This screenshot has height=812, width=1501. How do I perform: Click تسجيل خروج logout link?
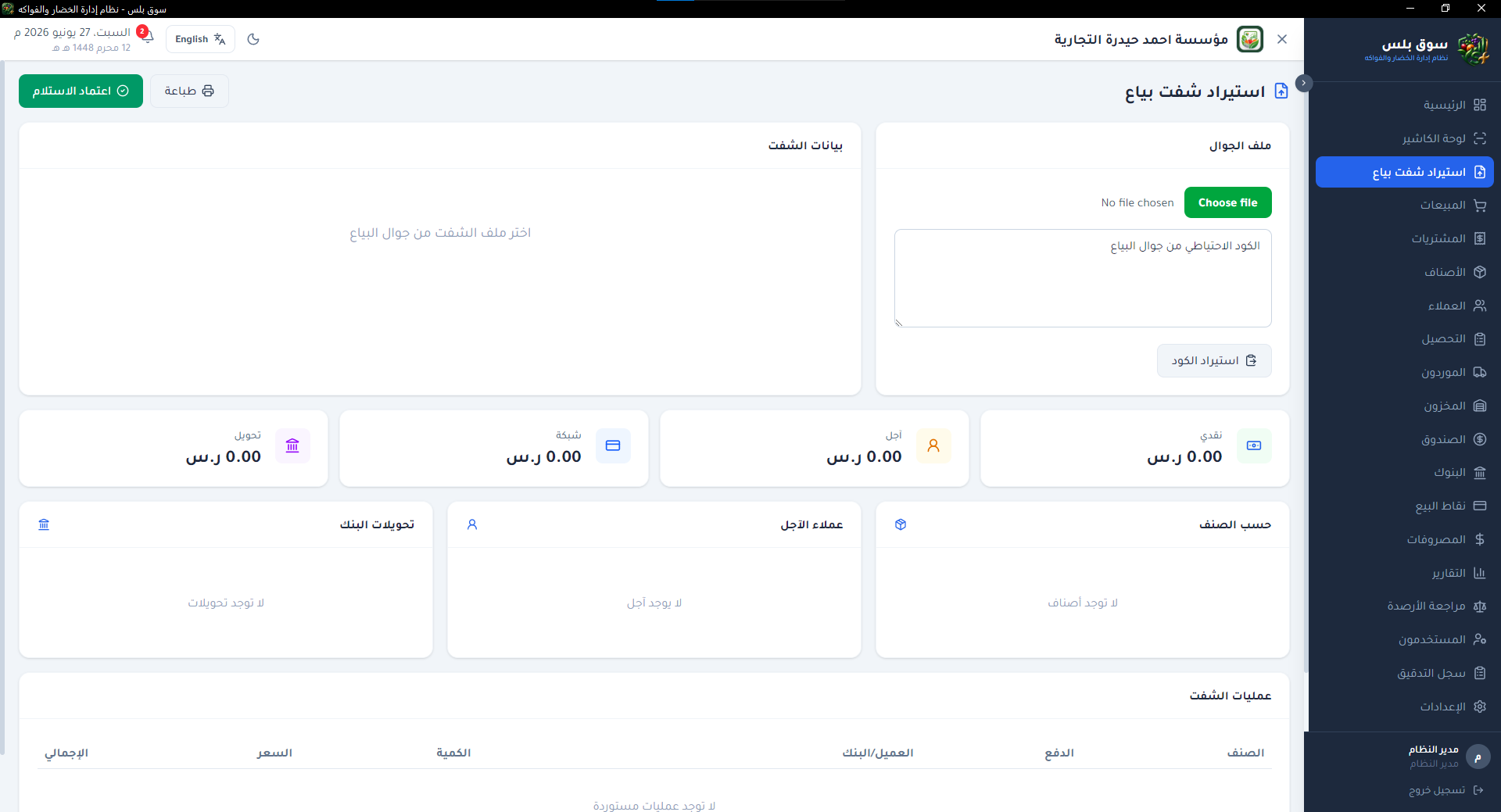click(1445, 790)
